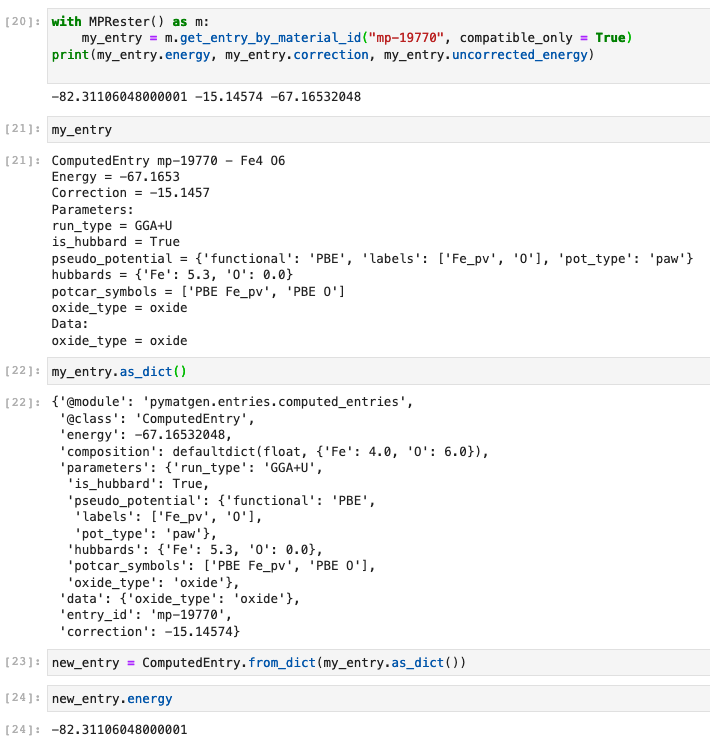710x748 pixels.
Task: Click the 'Parameters:' output line
Action: [92, 210]
